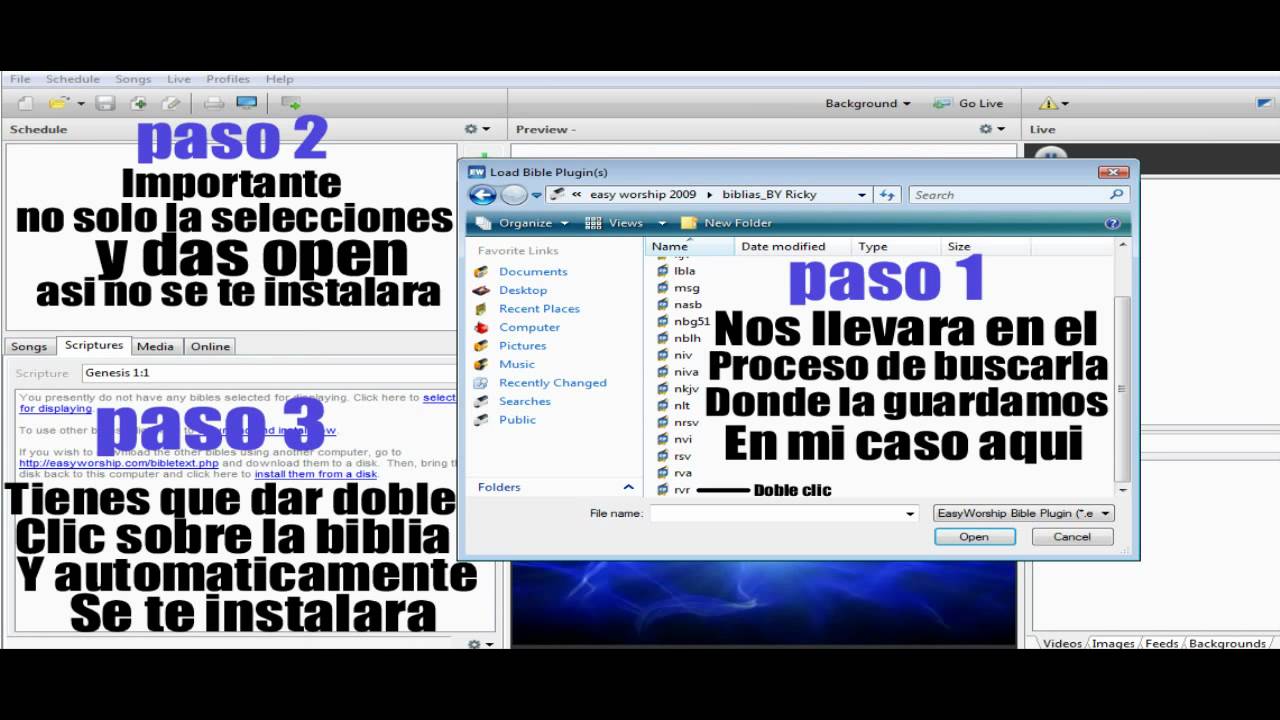Click the blue help icon in dialog
This screenshot has height=720, width=1280.
[1112, 223]
